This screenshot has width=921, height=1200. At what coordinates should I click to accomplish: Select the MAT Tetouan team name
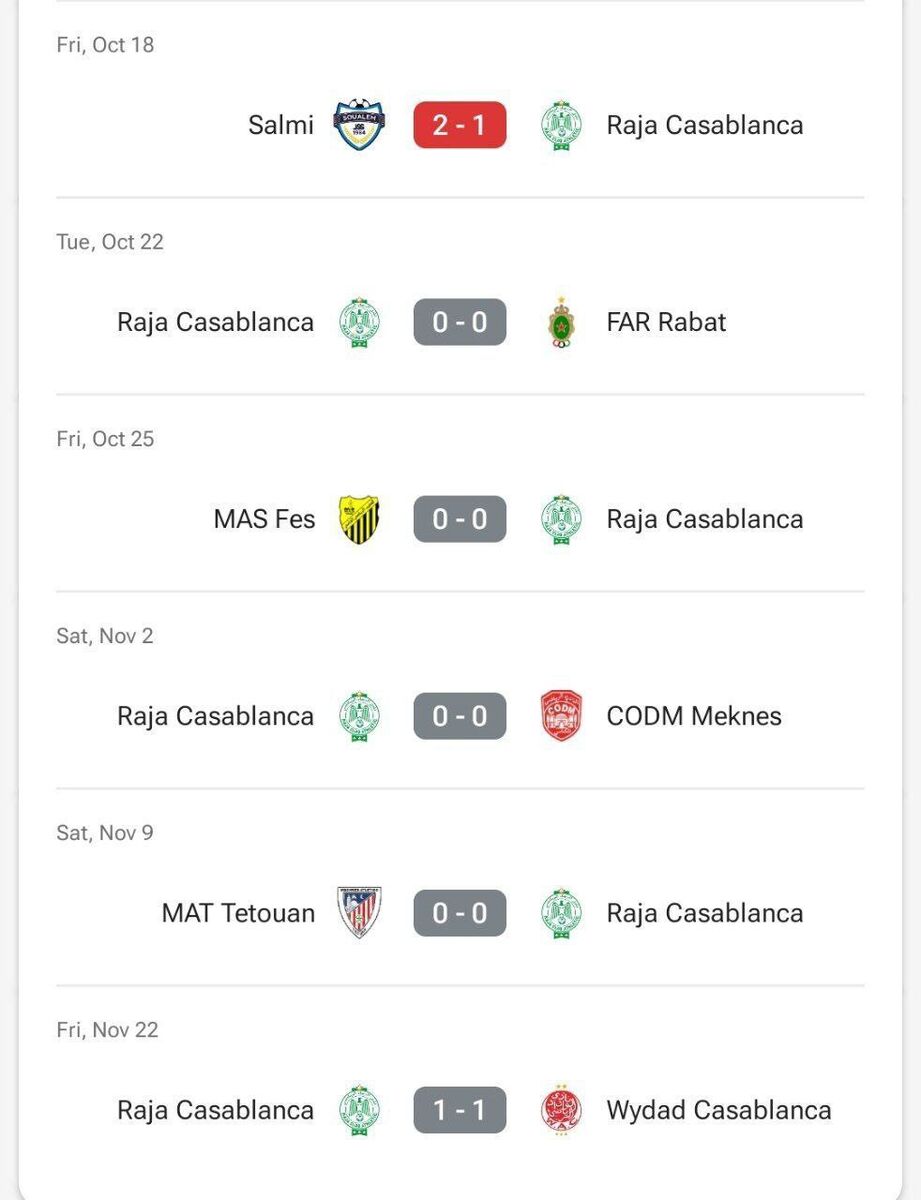pos(238,913)
